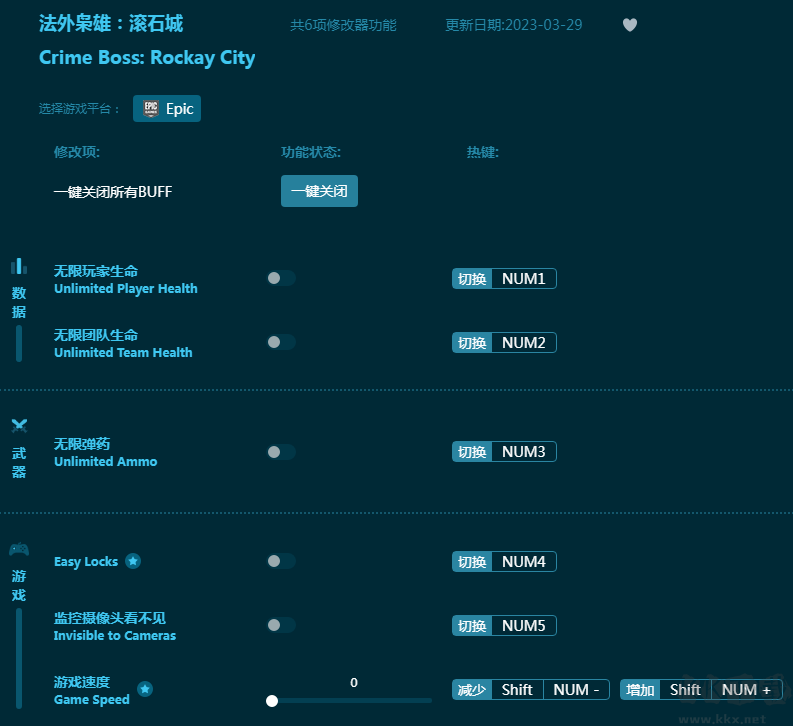Click the 减少 Shift NUM - hotkey button

click(x=531, y=690)
